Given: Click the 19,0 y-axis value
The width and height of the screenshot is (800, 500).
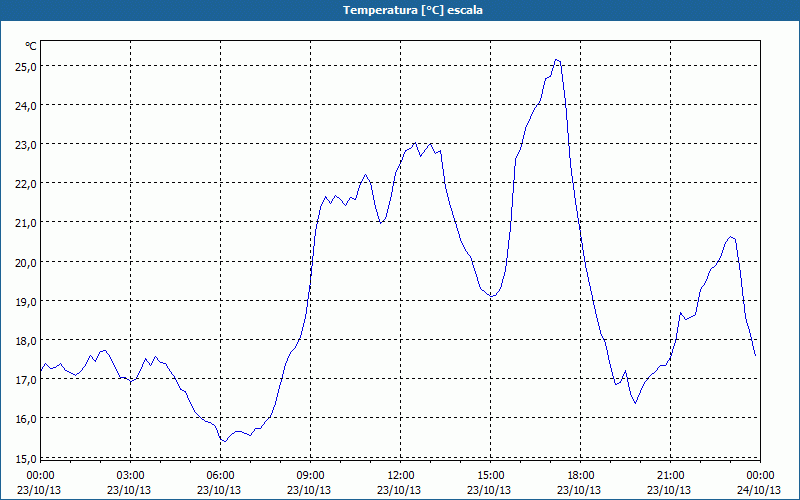Looking at the screenshot, I should pos(27,302).
